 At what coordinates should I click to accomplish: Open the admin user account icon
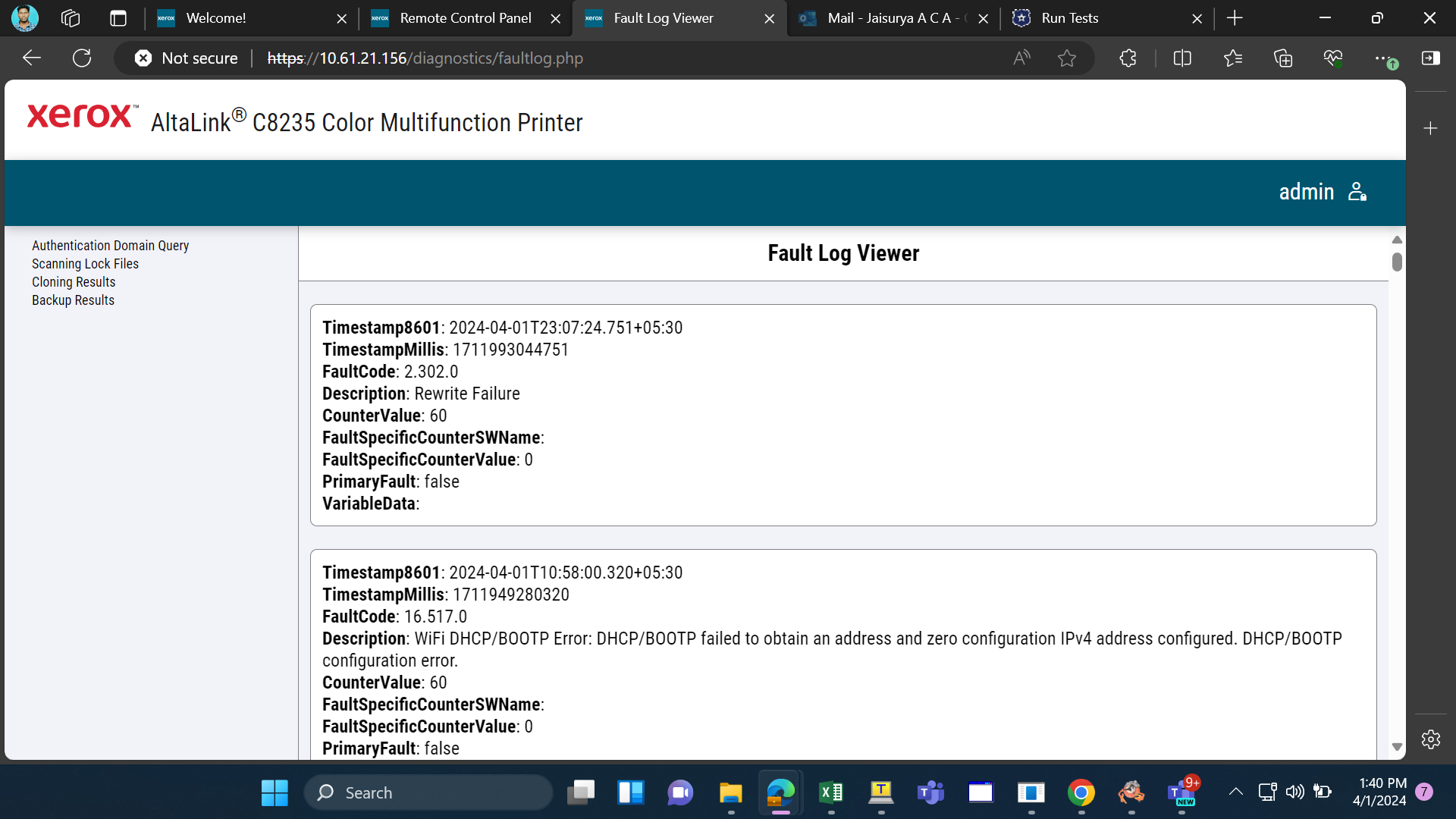[x=1357, y=192]
